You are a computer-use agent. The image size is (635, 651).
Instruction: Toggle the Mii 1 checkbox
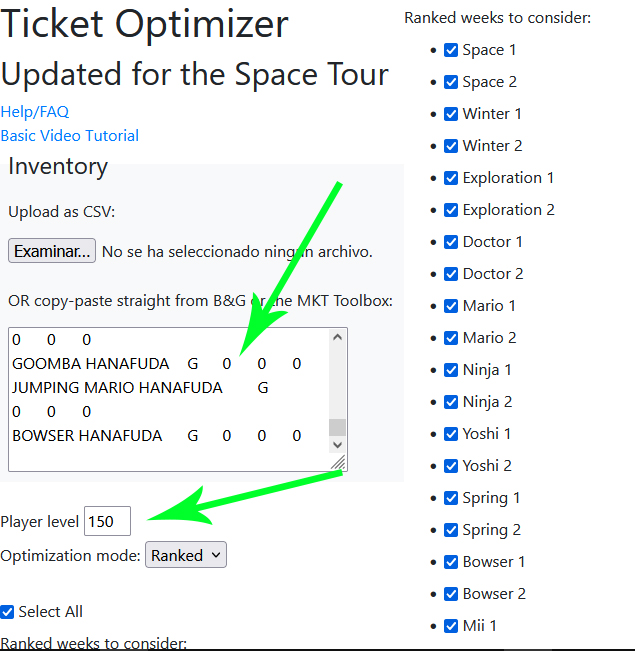(451, 625)
